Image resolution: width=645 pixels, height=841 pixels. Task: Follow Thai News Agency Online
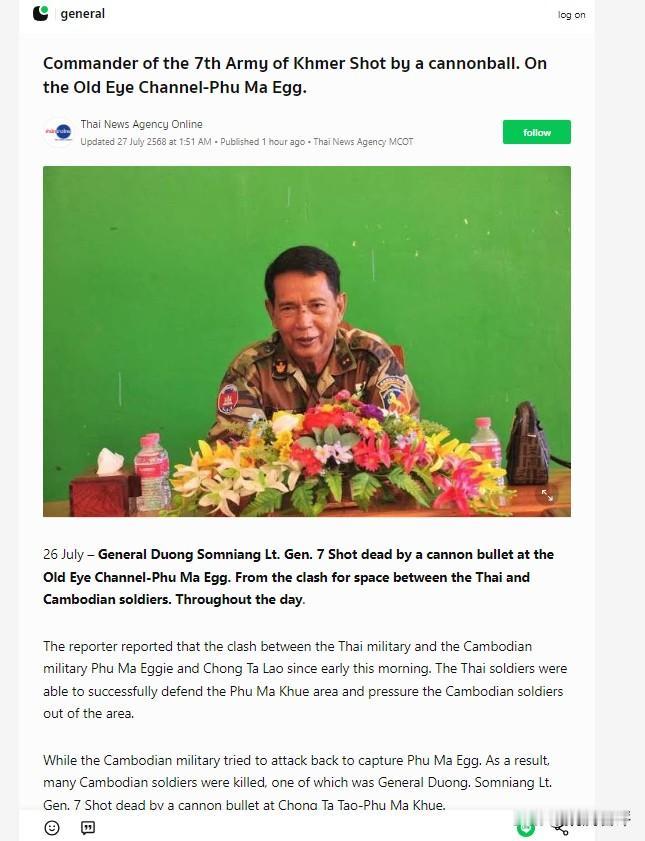(x=537, y=132)
